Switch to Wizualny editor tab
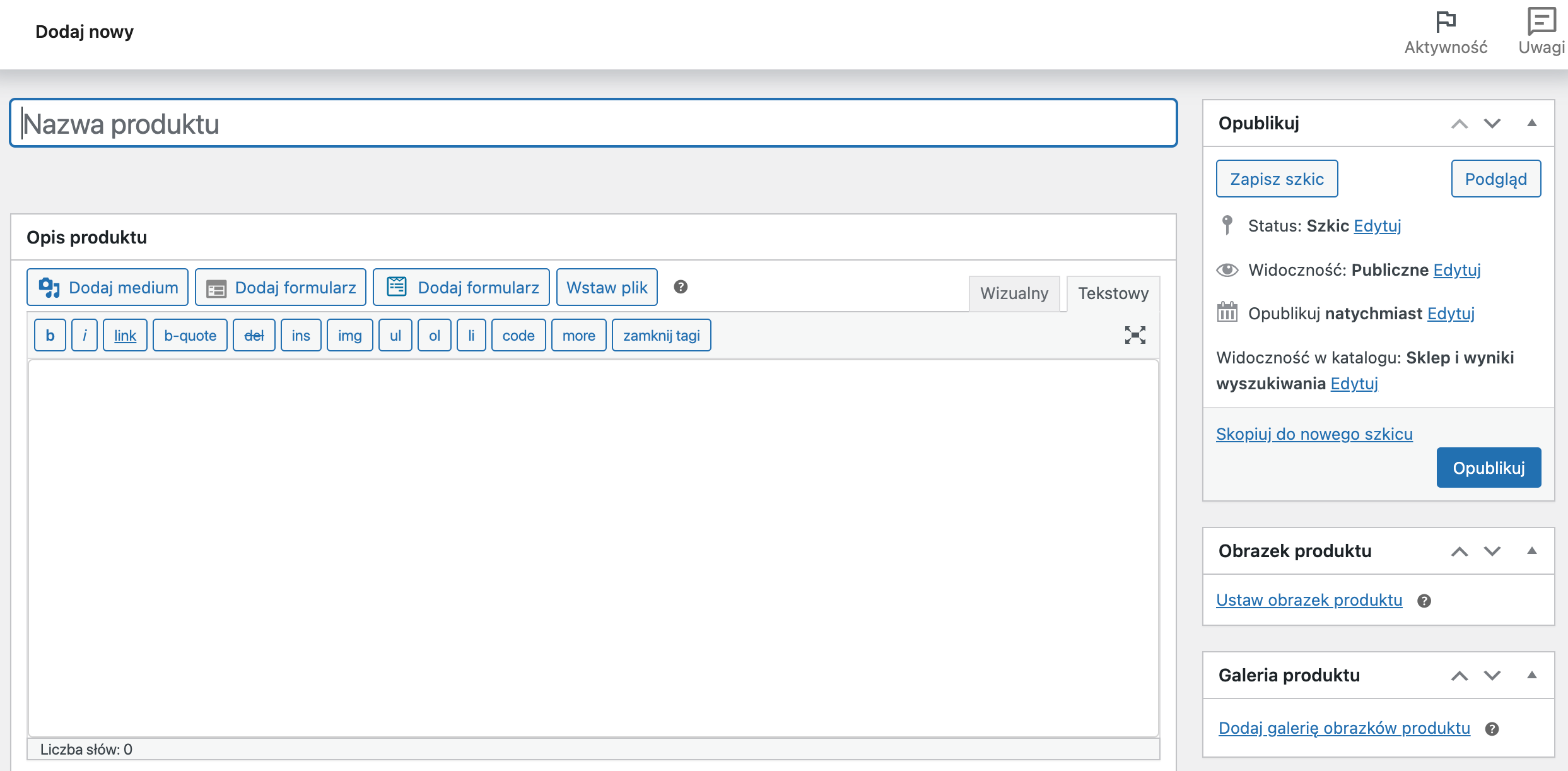1568x771 pixels. [1014, 293]
